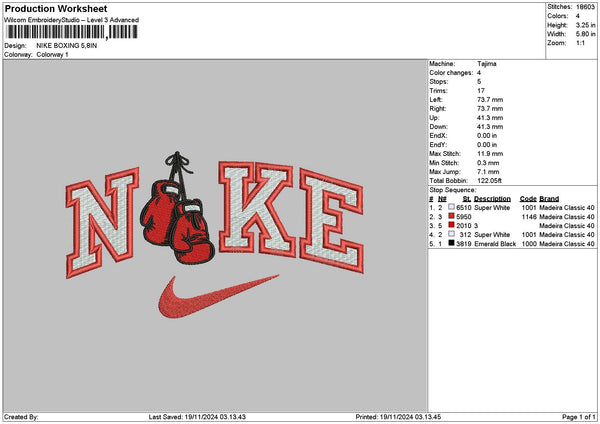Click the Zoom value '1:1'
Screen dimensions: 600x424
tap(580, 43)
